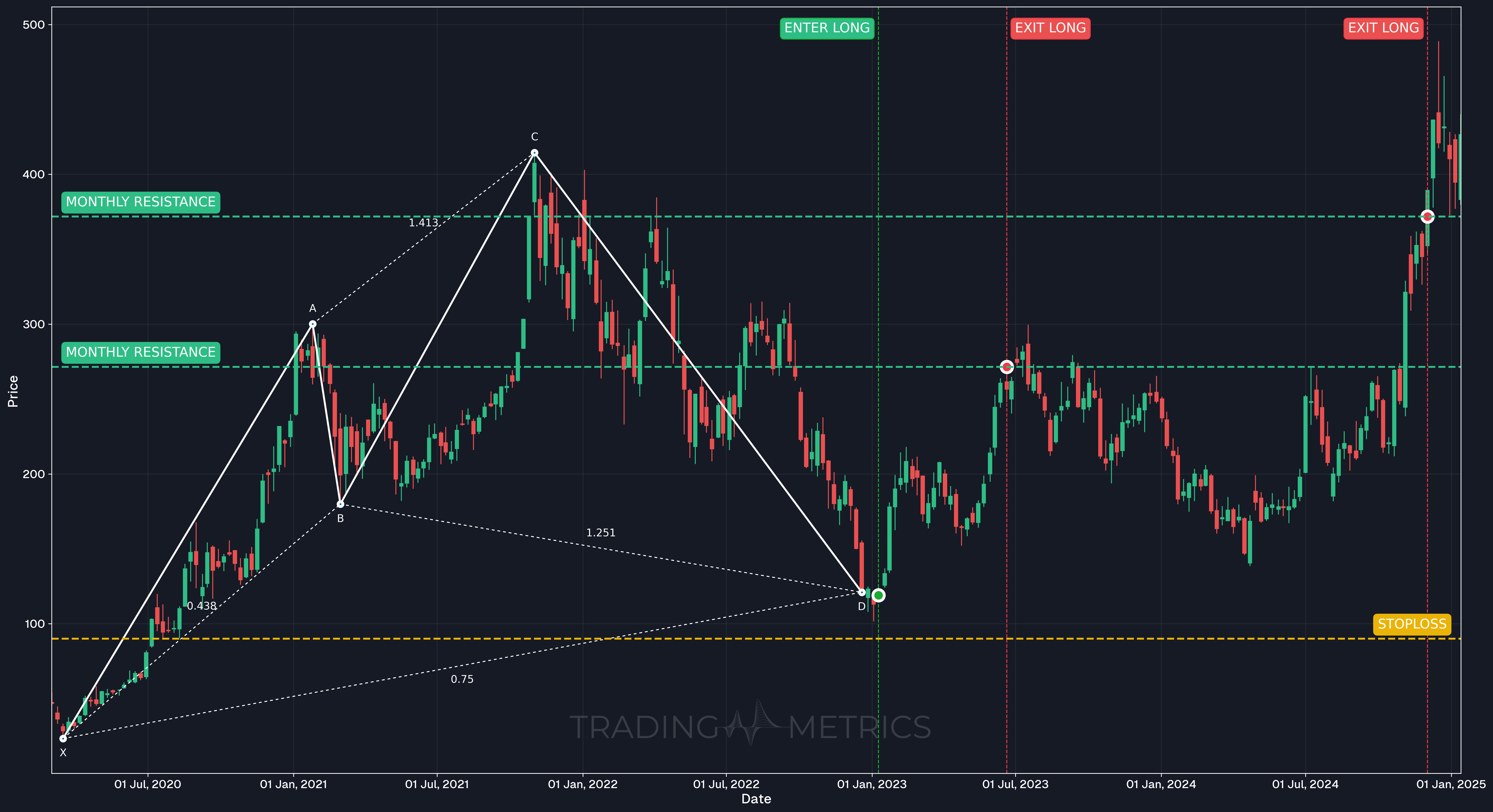The height and width of the screenshot is (812, 1493).
Task: Click the 400 price axis label
Action: tap(34, 174)
